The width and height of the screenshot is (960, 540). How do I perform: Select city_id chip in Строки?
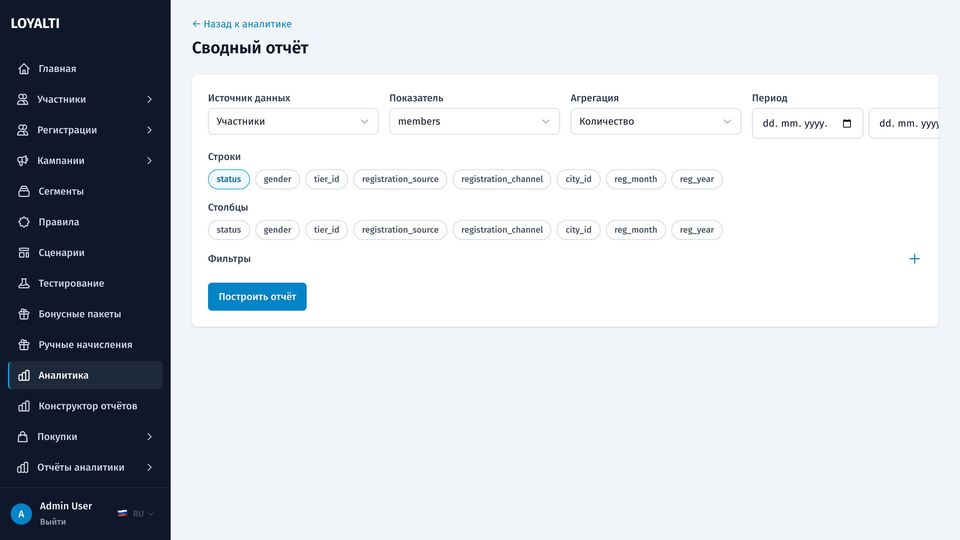(579, 179)
